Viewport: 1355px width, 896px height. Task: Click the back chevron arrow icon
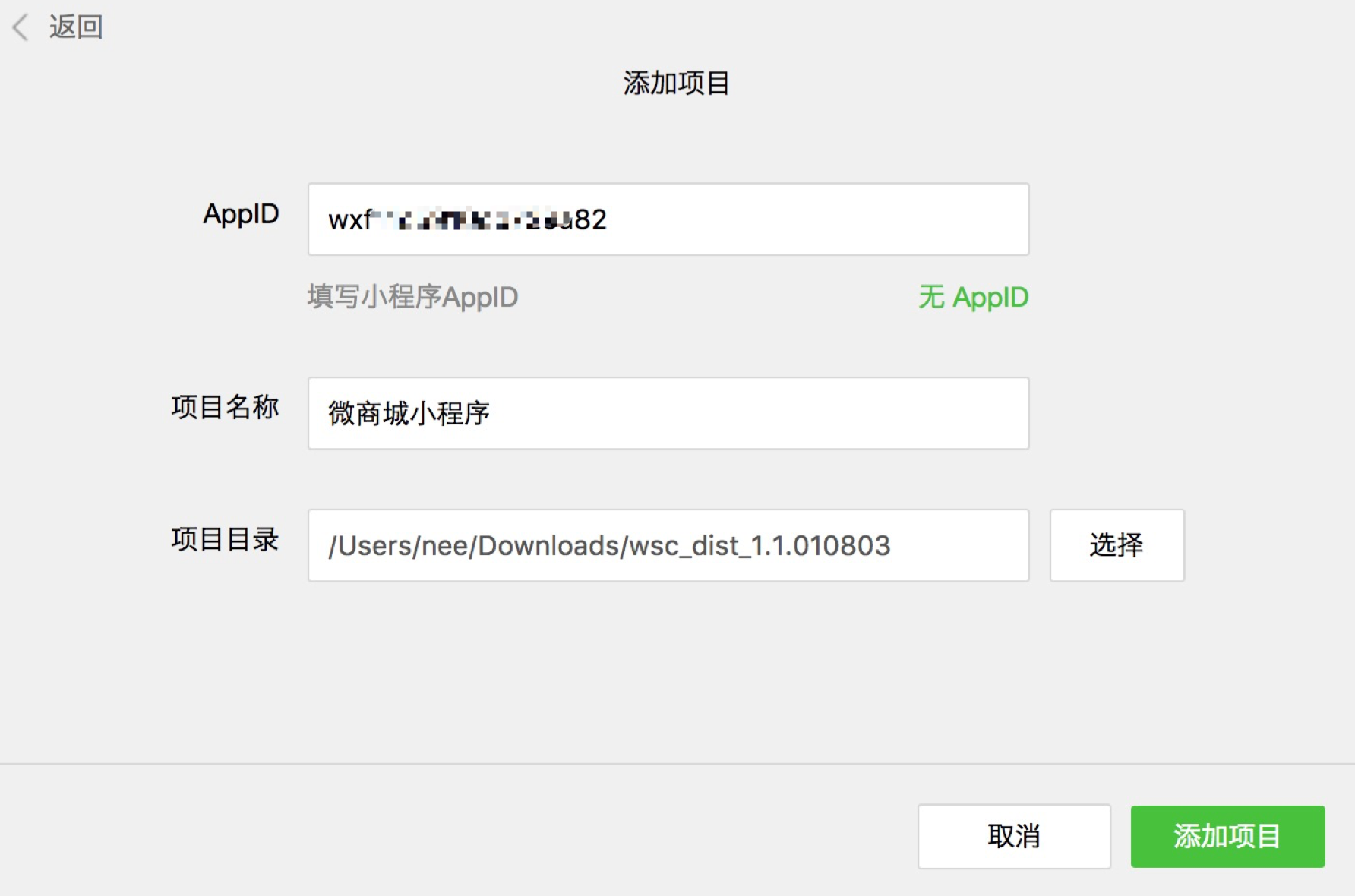click(x=21, y=27)
